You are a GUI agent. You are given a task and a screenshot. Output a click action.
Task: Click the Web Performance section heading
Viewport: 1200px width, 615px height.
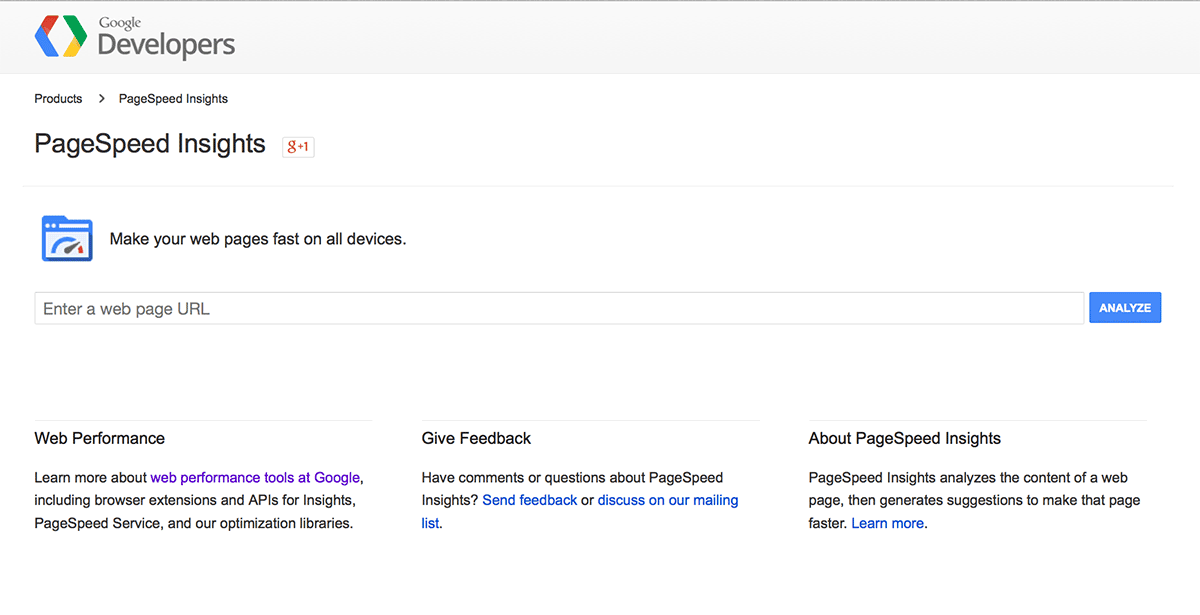(x=100, y=438)
